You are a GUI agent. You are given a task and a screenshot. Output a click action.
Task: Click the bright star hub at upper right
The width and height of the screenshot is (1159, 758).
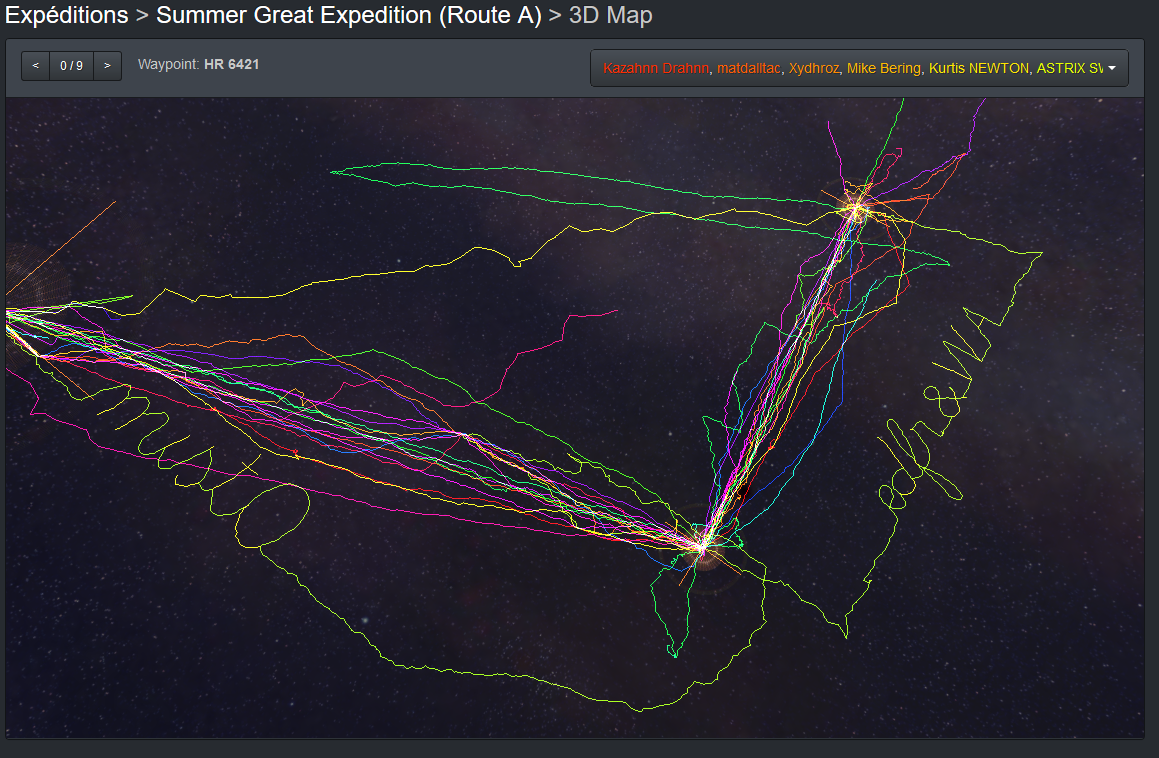pos(855,208)
